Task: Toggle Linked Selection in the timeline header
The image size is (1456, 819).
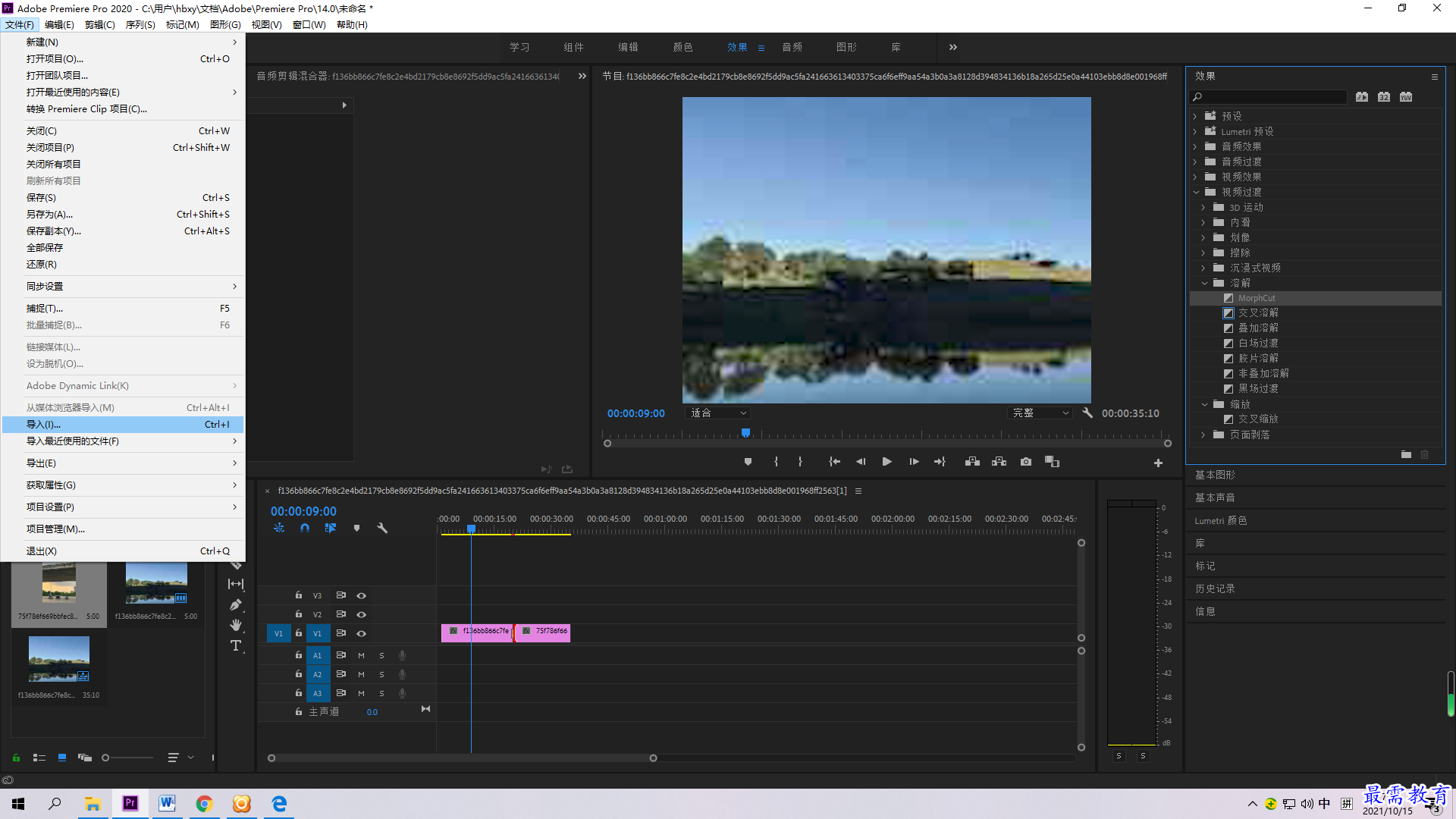Action: pyautogui.click(x=331, y=528)
